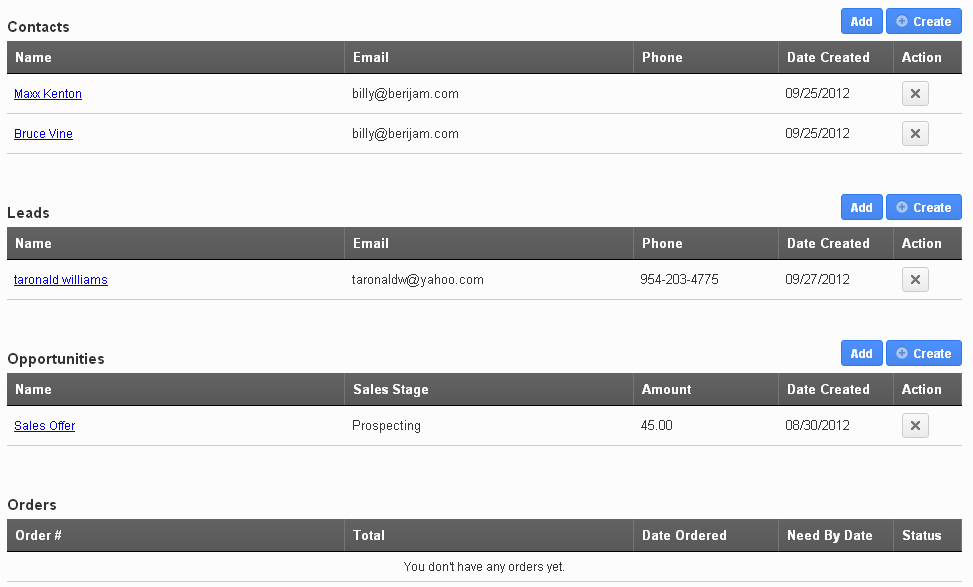Remove the taronald williams lead row

pyautogui.click(x=915, y=280)
